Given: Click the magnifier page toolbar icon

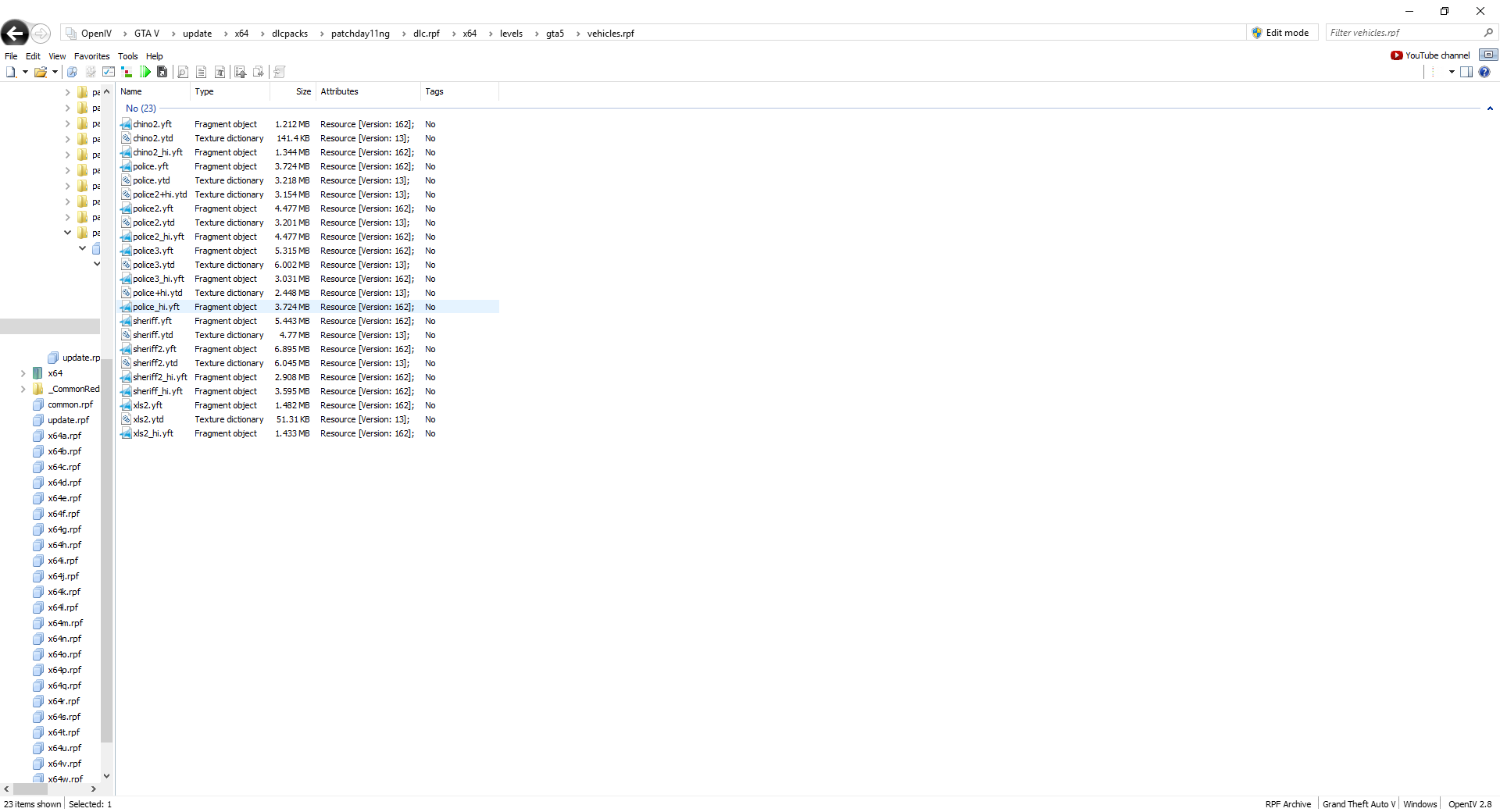Looking at the screenshot, I should pos(183,72).
